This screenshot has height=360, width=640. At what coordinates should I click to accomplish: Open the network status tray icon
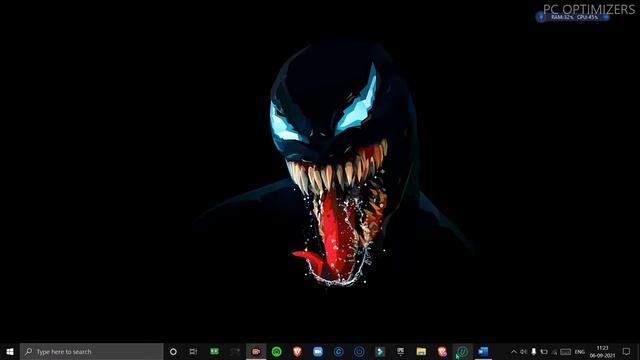coord(554,352)
